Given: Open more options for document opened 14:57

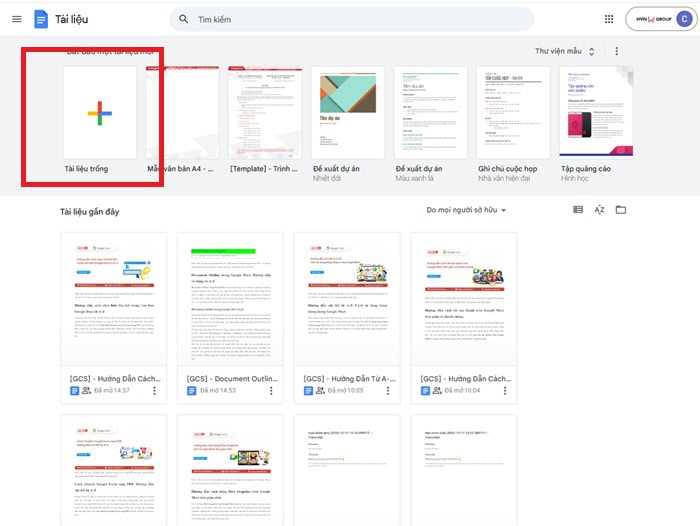Looking at the screenshot, I should coord(154,391).
